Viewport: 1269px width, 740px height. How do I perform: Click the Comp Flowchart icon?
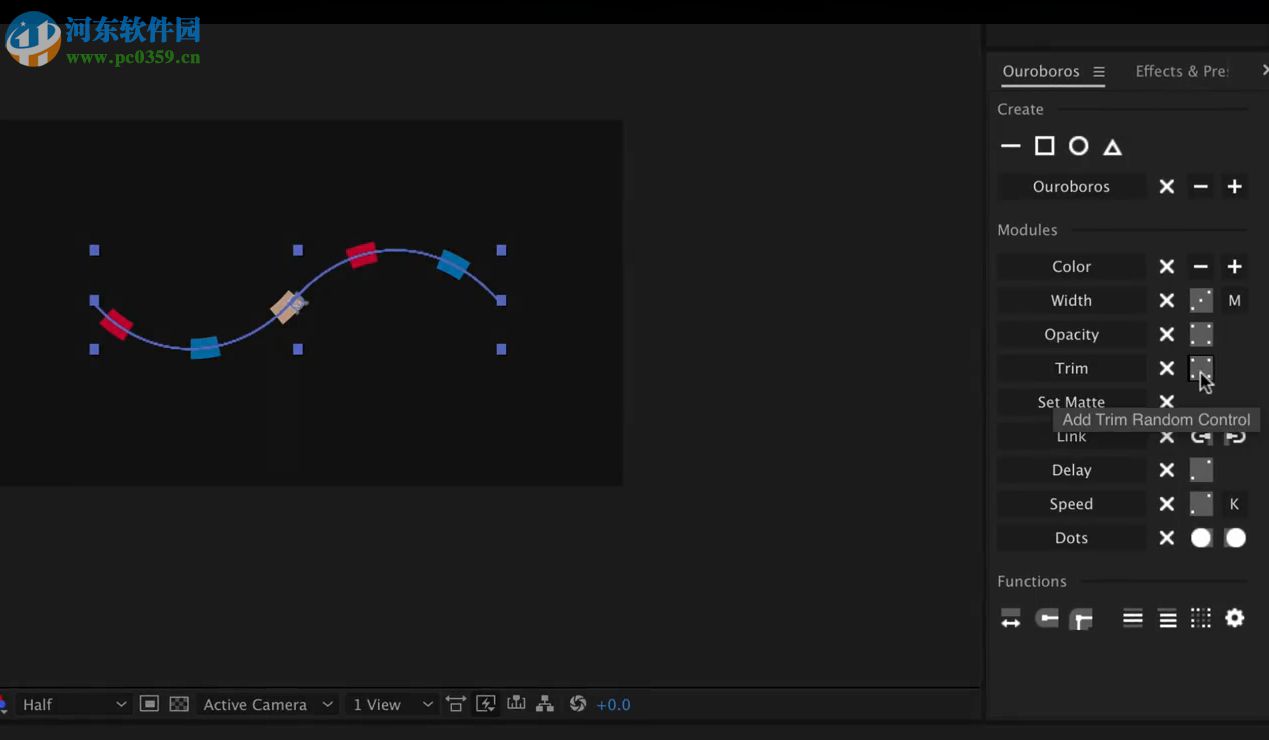pos(545,704)
